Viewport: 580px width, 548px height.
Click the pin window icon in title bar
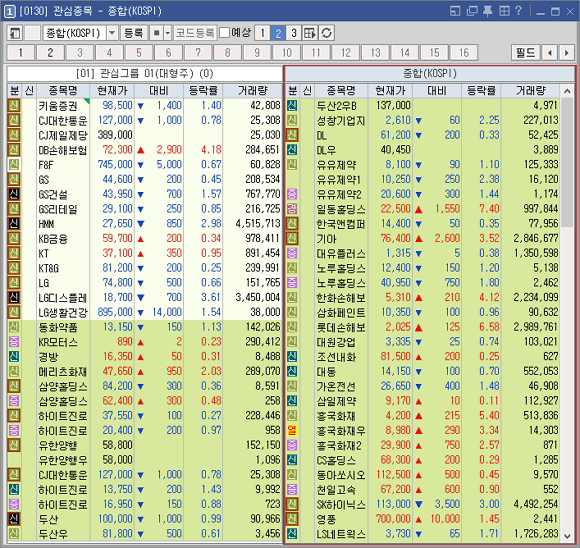[488, 11]
